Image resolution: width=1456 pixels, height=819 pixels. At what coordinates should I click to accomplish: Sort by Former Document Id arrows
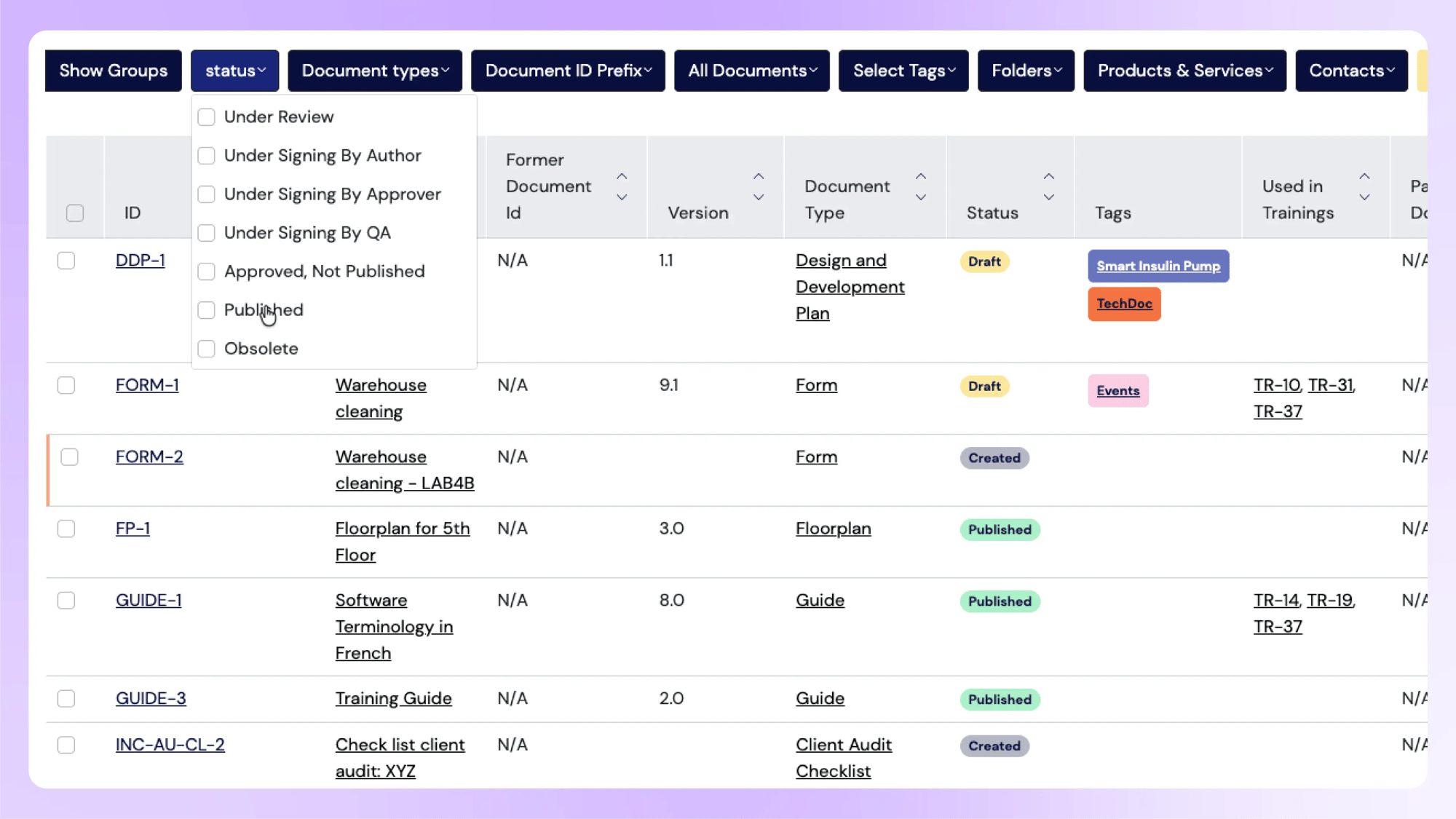621,187
